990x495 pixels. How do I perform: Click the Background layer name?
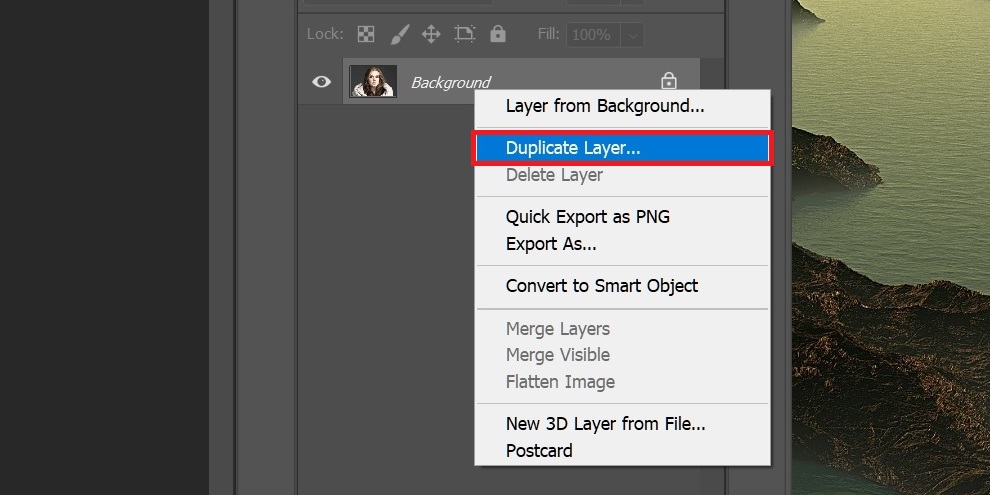point(450,83)
